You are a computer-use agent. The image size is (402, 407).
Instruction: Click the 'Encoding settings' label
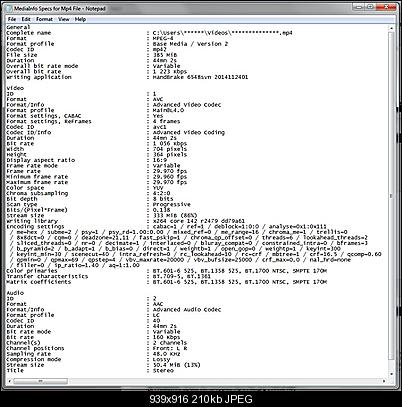click(x=35, y=226)
